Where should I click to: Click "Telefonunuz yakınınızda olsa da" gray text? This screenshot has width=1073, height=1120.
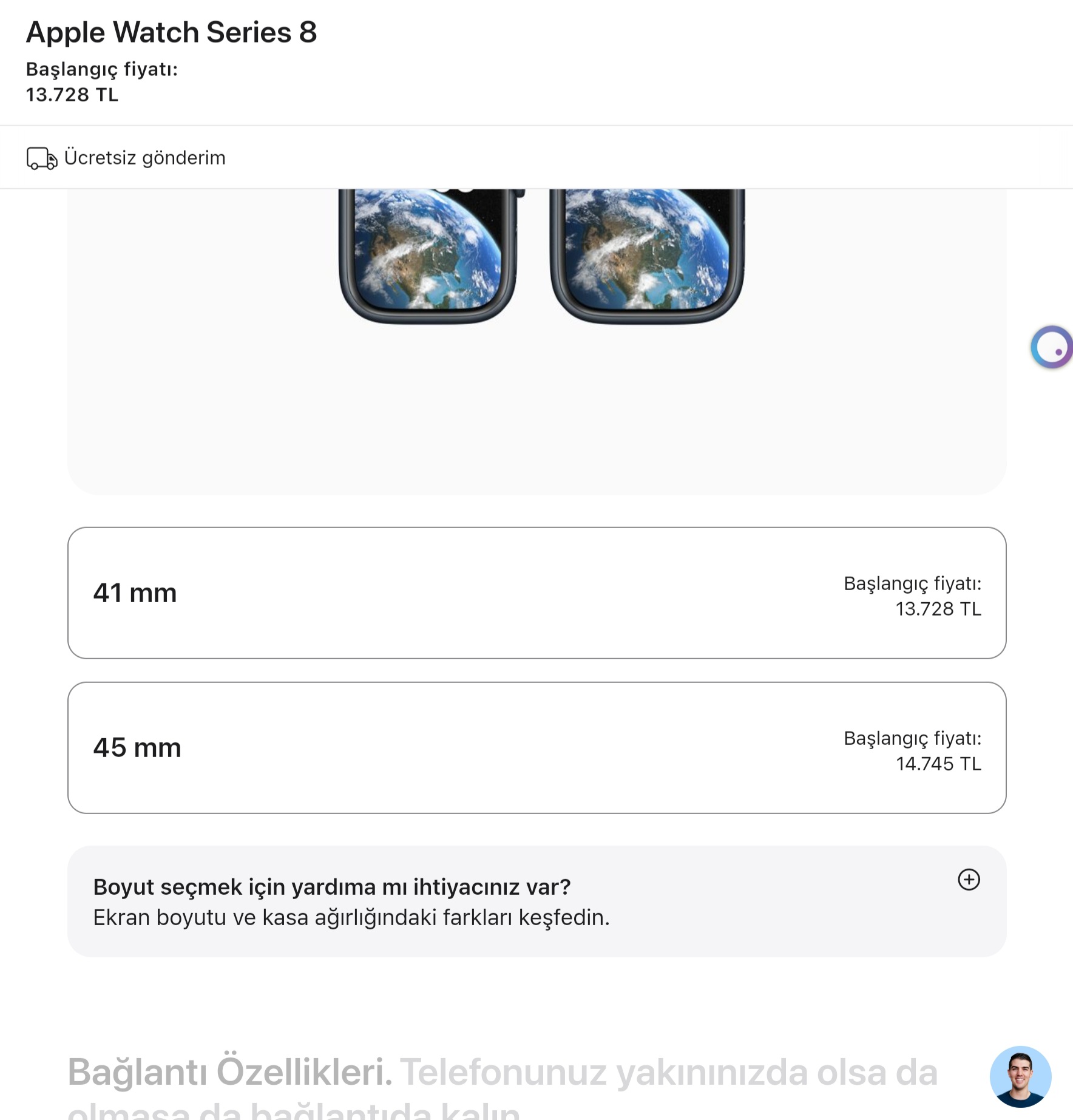click(668, 1072)
